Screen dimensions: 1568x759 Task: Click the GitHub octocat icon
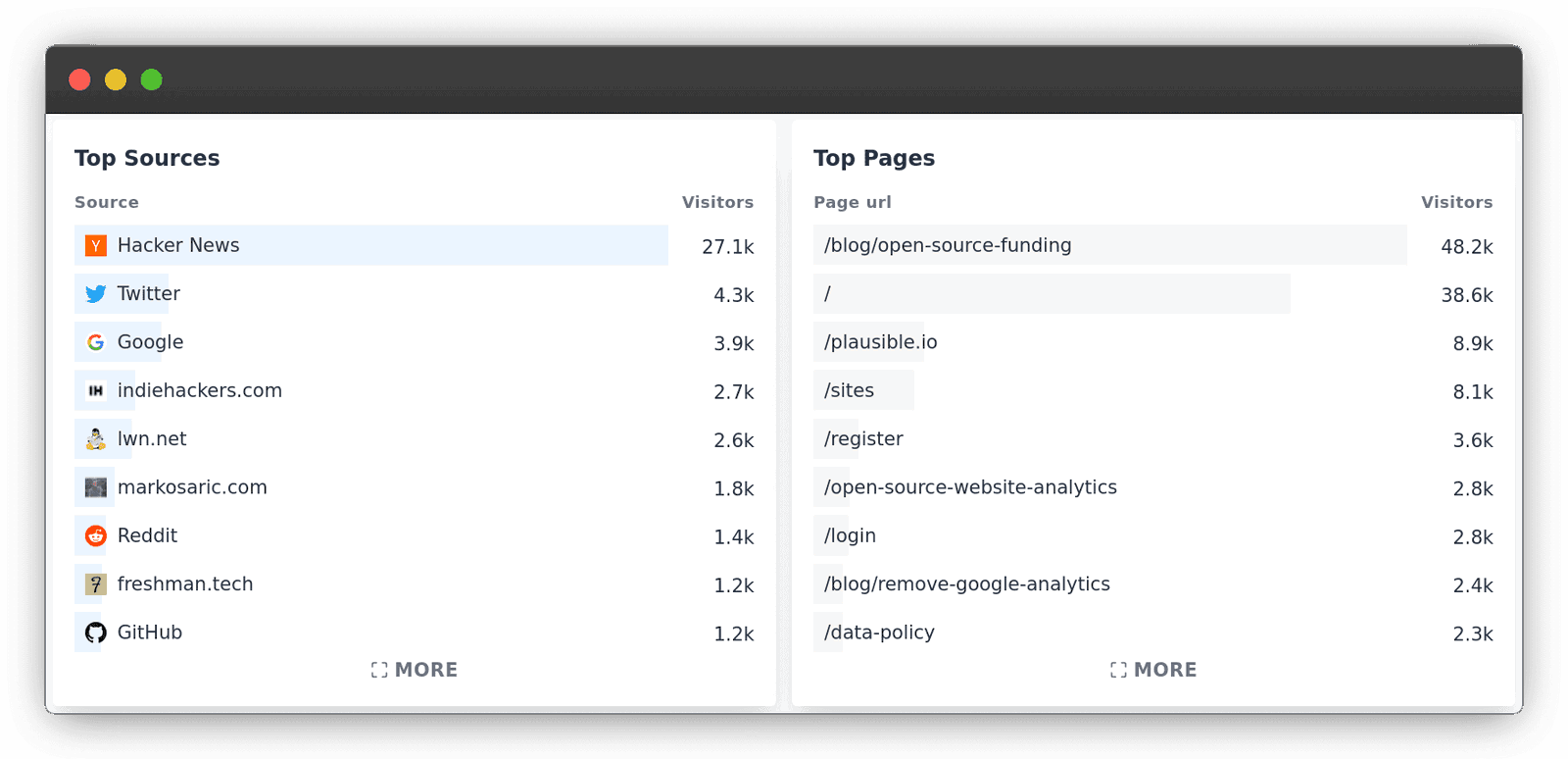tap(95, 632)
